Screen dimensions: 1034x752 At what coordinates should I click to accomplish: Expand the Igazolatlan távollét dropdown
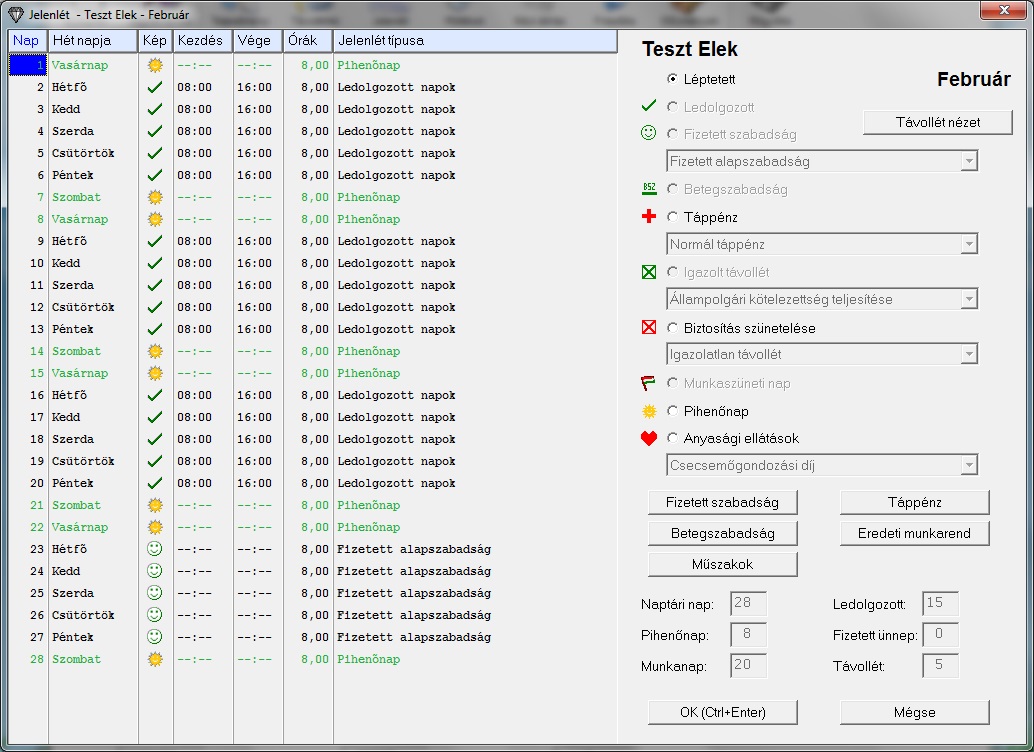(821, 354)
